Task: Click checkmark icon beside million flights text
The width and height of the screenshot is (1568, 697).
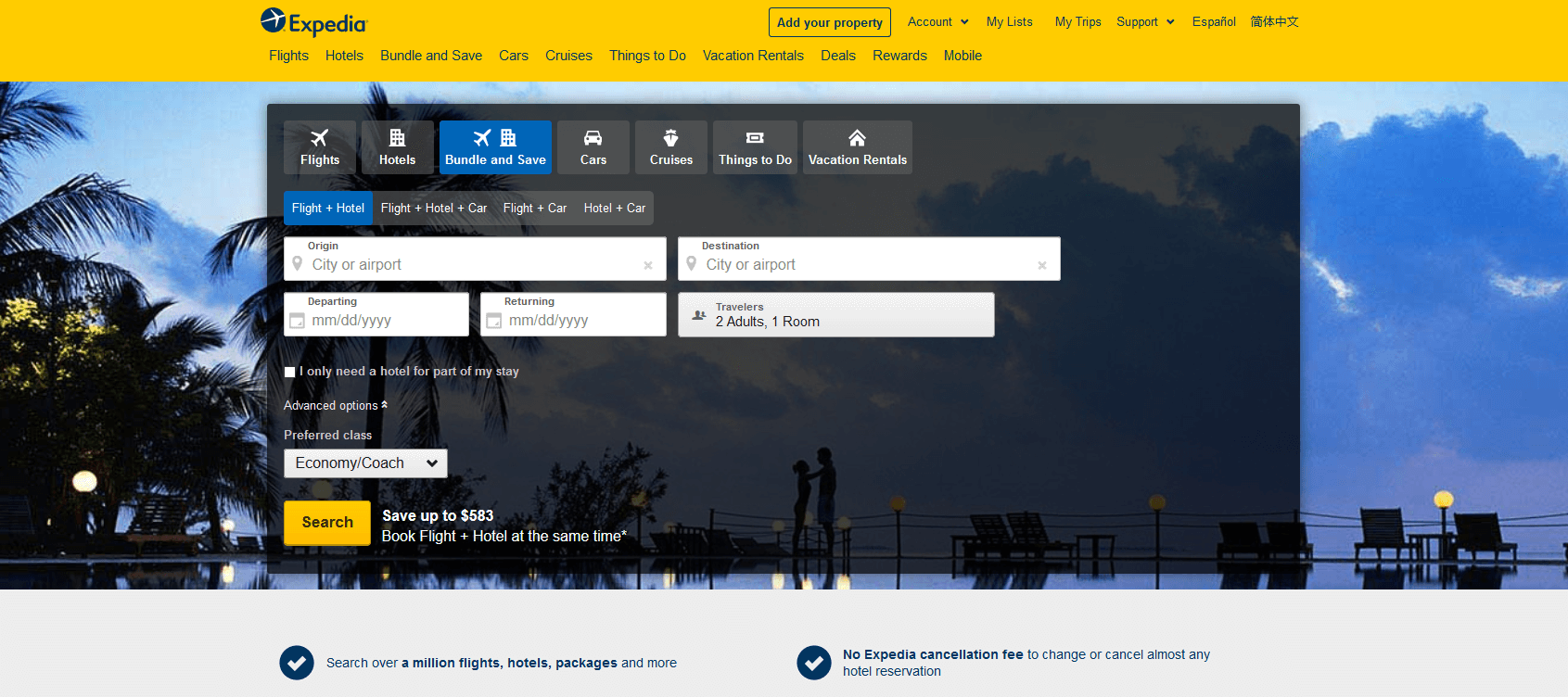Action: tap(297, 663)
